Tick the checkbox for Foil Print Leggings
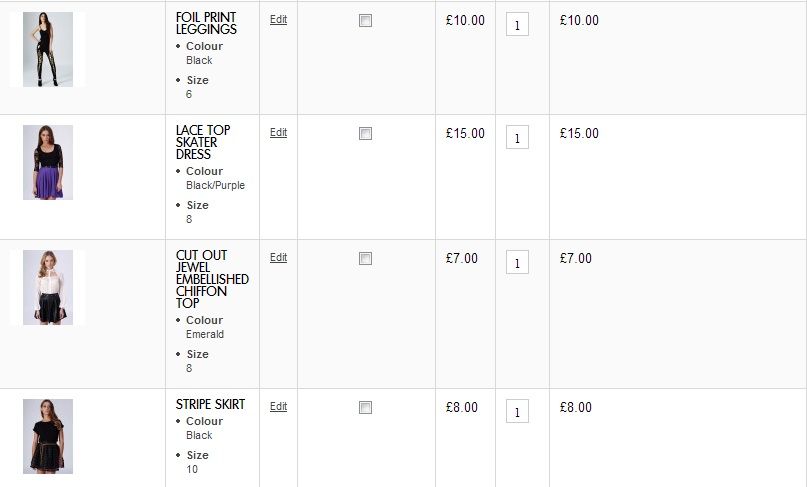 point(365,21)
